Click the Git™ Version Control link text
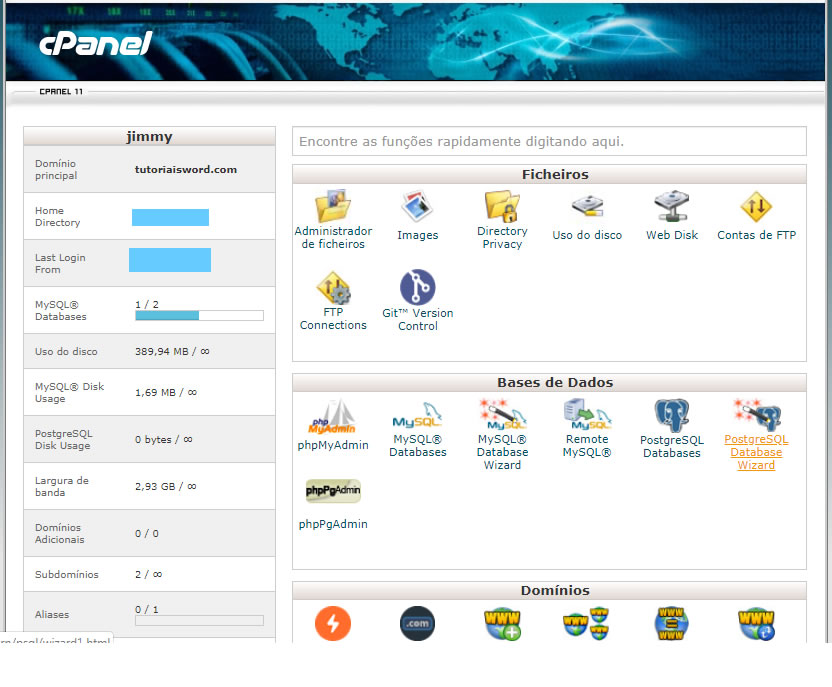 pyautogui.click(x=418, y=319)
